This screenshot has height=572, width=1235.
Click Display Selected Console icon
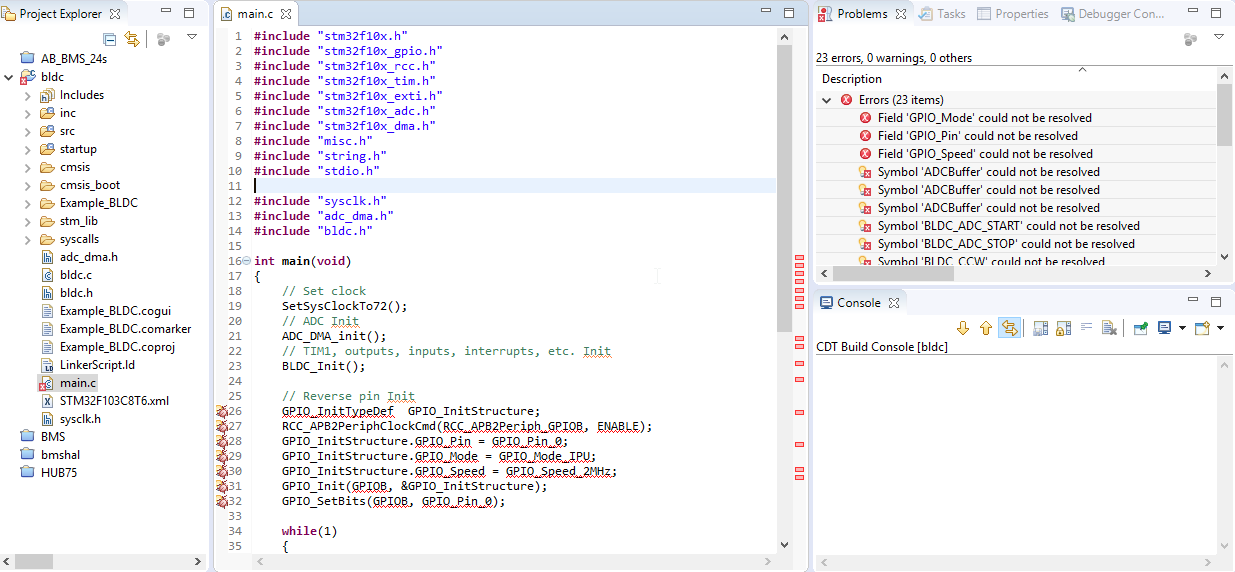[1165, 328]
